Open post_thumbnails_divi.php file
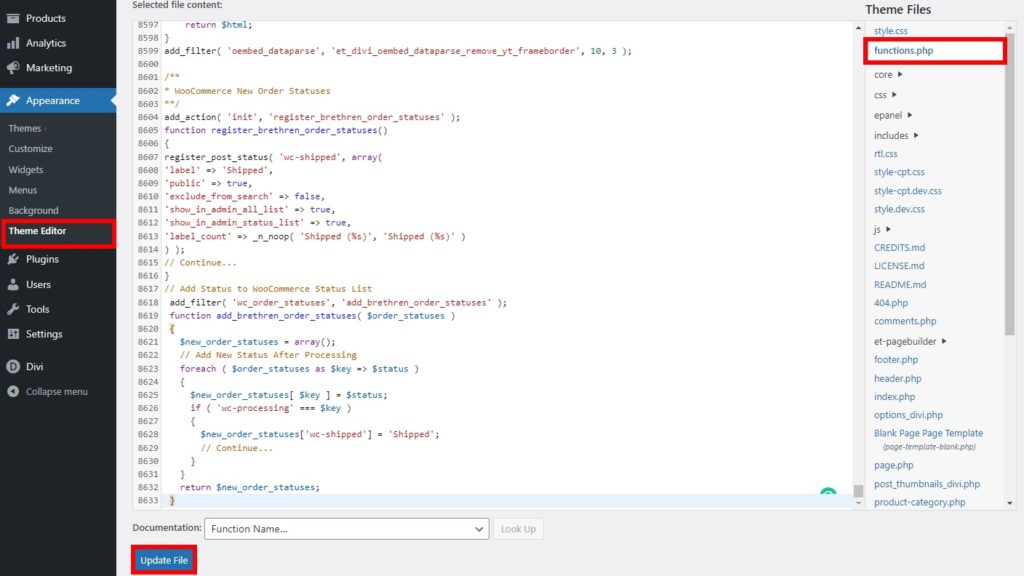The width and height of the screenshot is (1024, 576). click(927, 484)
